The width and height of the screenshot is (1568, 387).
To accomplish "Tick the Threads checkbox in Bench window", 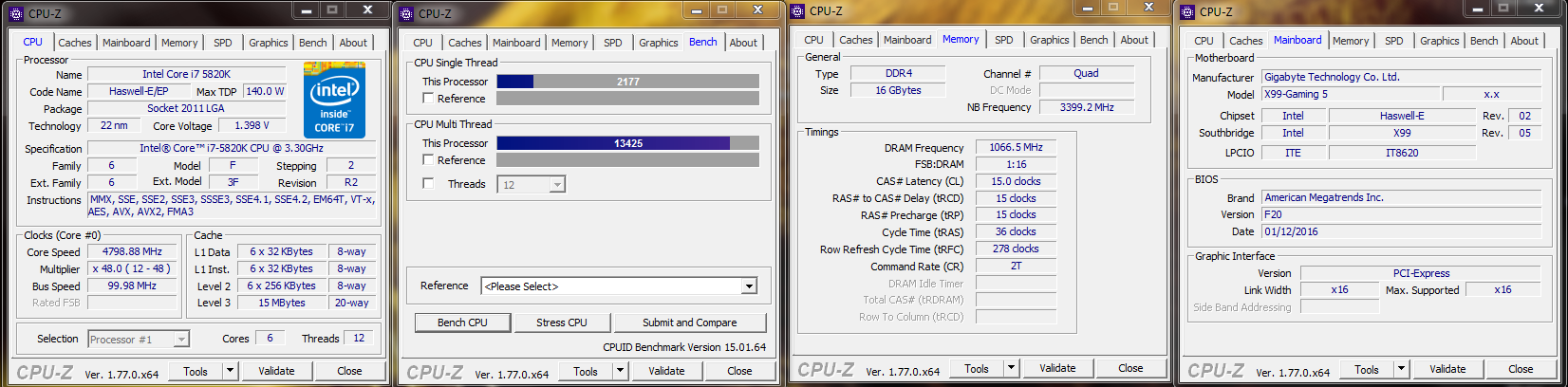I will [429, 184].
